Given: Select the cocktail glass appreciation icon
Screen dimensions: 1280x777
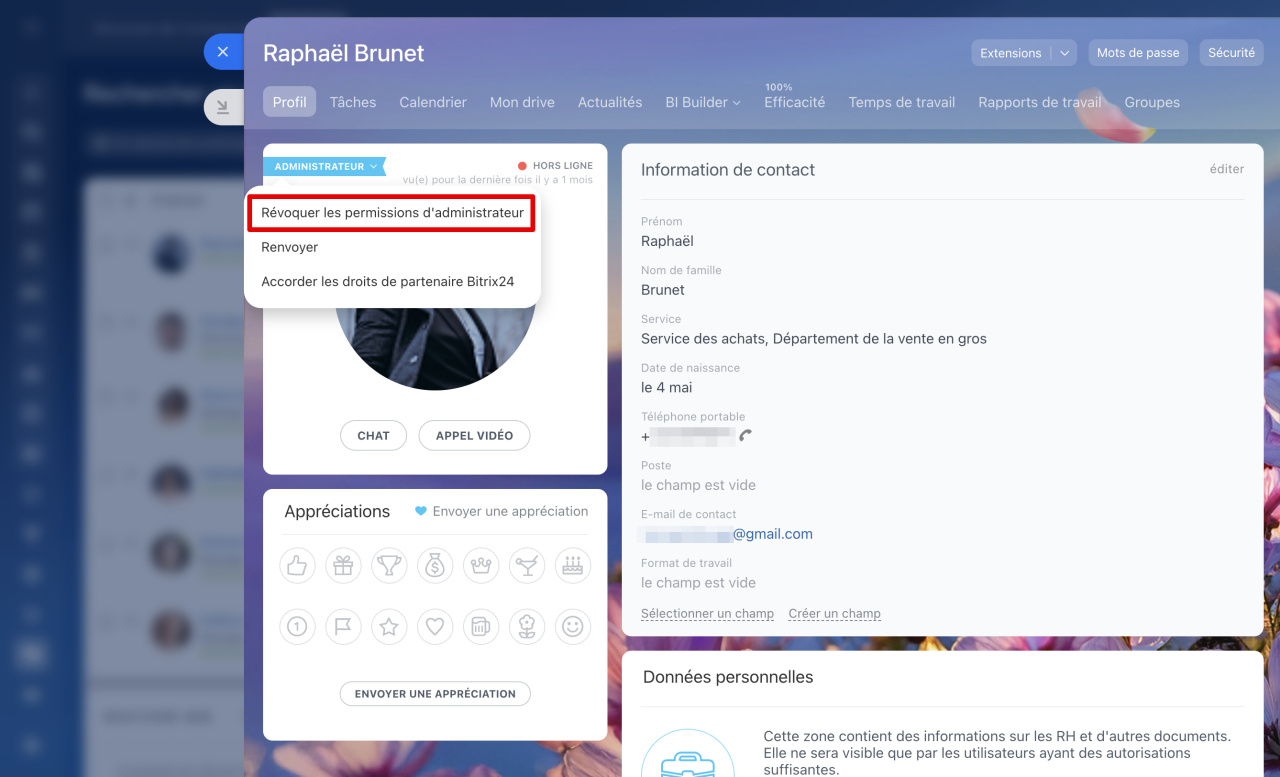Looking at the screenshot, I should click(x=527, y=566).
